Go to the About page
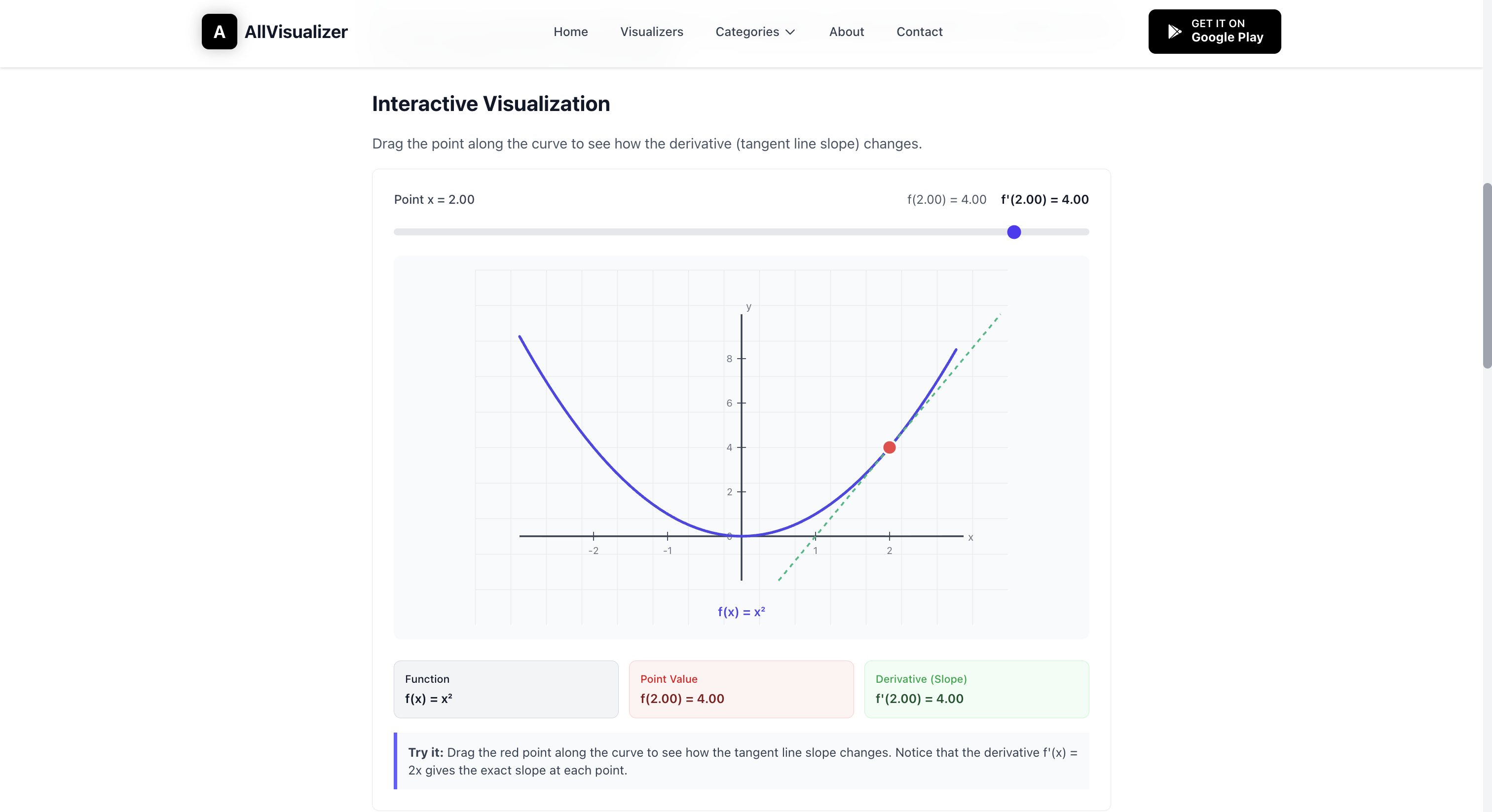Image resolution: width=1492 pixels, height=812 pixels. [846, 32]
